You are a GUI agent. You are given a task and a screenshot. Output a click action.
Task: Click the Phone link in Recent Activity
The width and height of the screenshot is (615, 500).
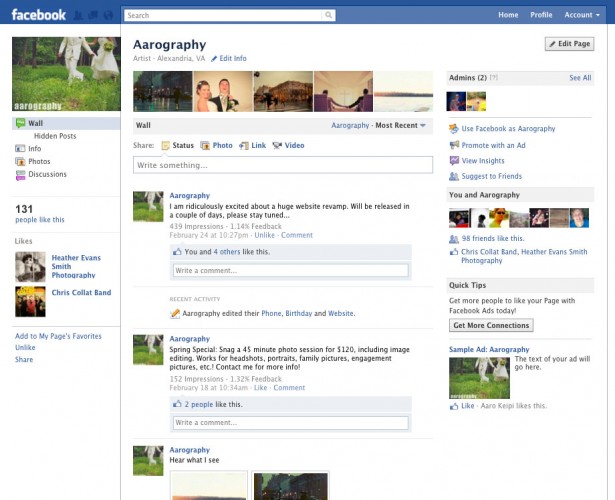(271, 313)
